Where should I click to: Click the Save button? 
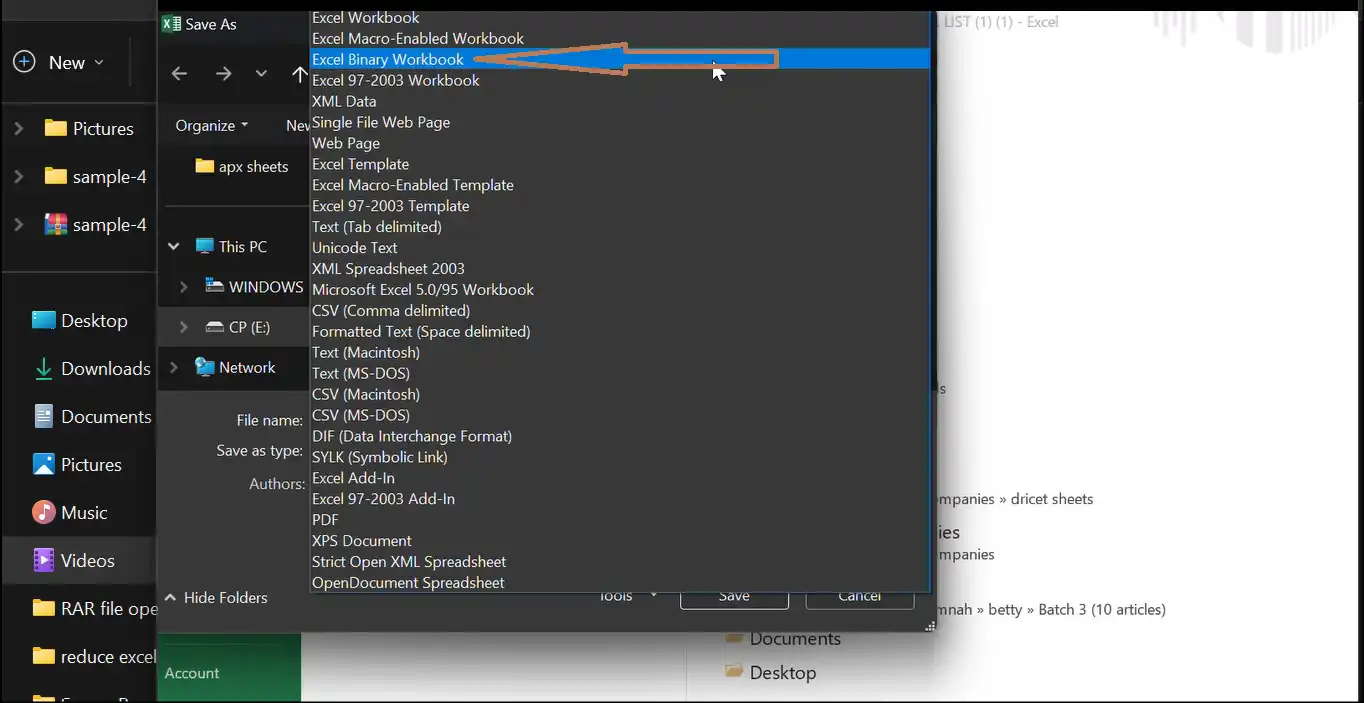tap(734, 597)
